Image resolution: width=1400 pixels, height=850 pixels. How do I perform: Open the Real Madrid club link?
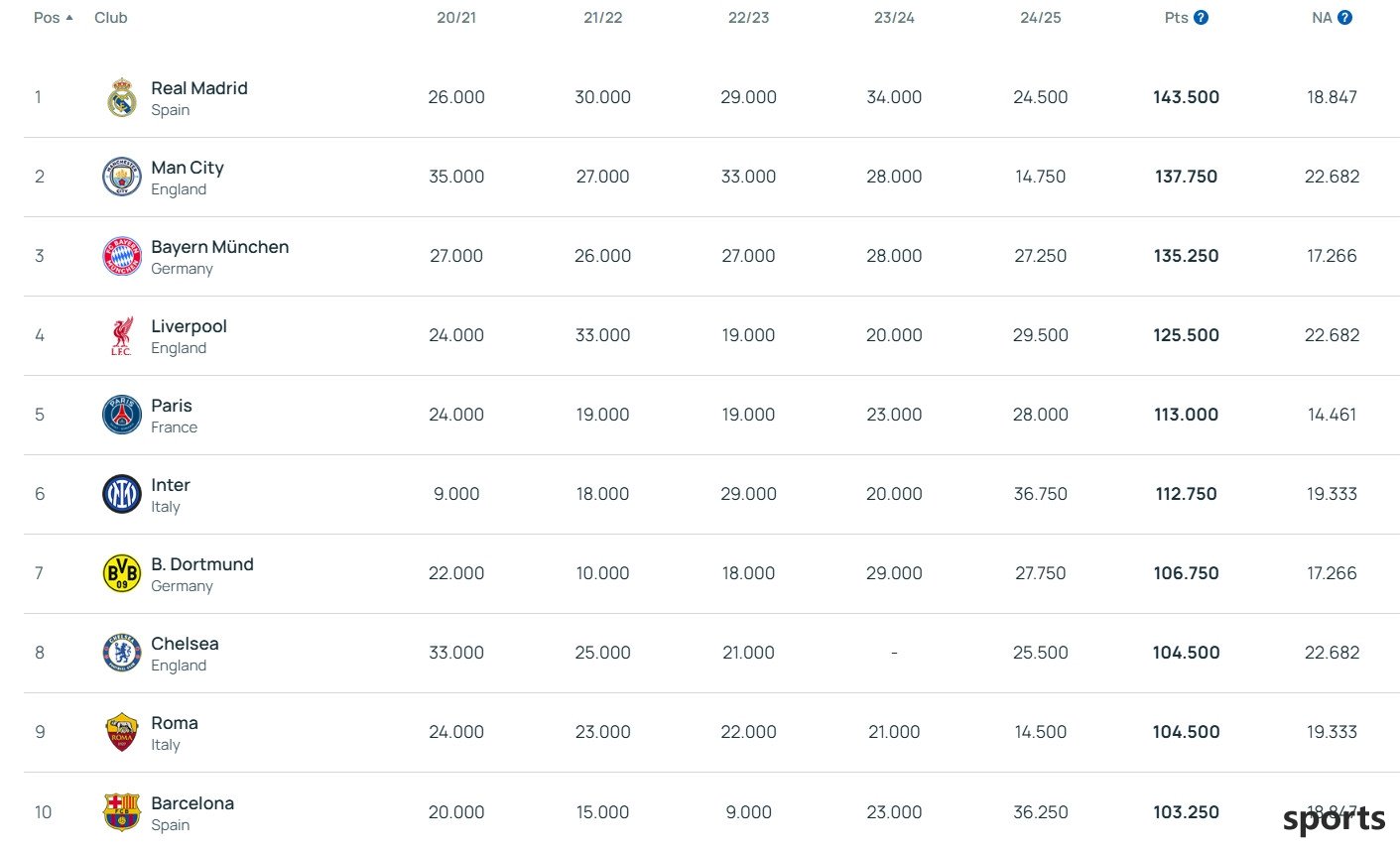click(x=199, y=88)
